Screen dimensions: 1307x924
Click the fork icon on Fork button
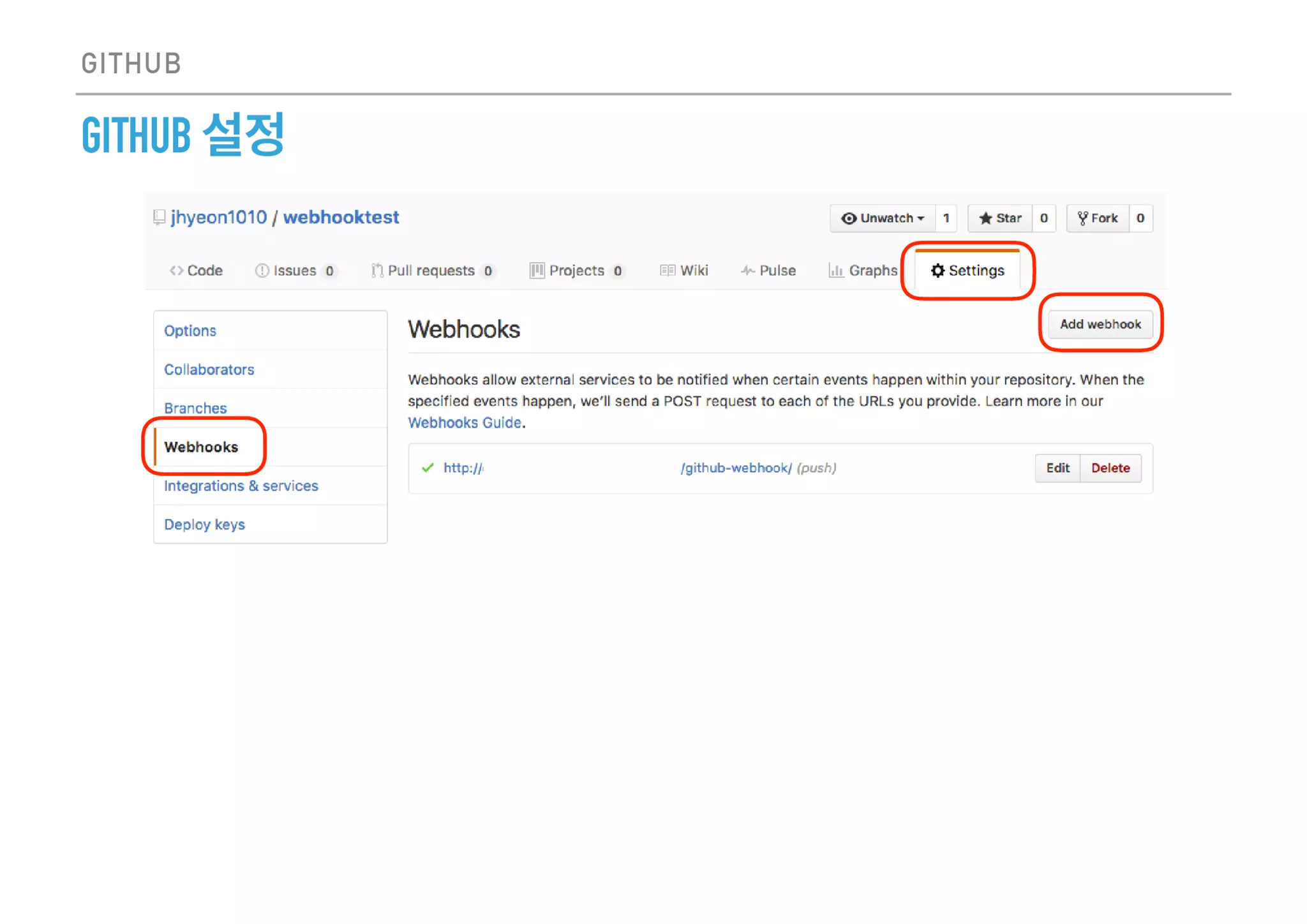pos(1082,218)
